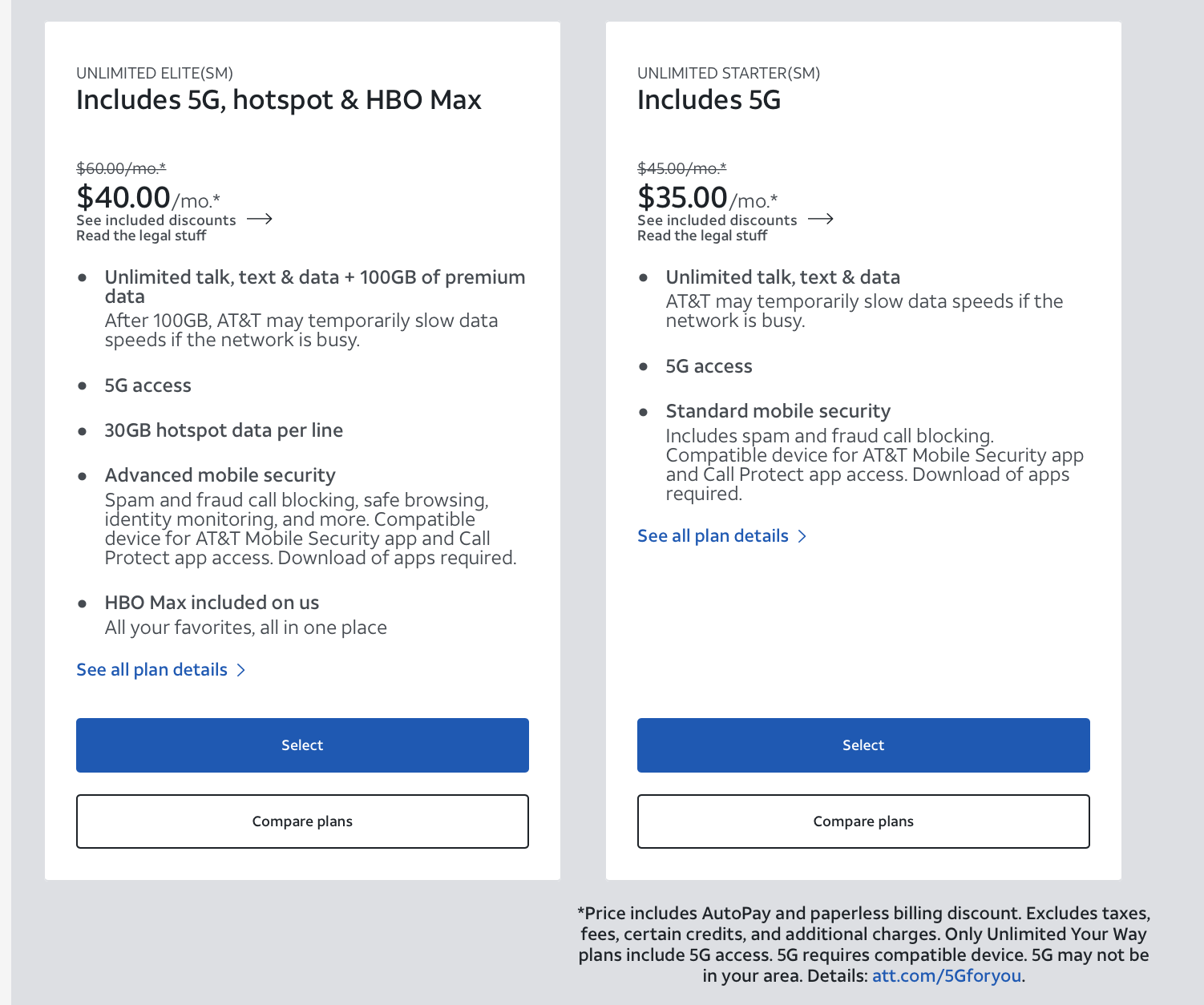Viewport: 1204px width, 1005px height.
Task: Read the legal stuff for Unlimited Elite
Action: coord(141,236)
